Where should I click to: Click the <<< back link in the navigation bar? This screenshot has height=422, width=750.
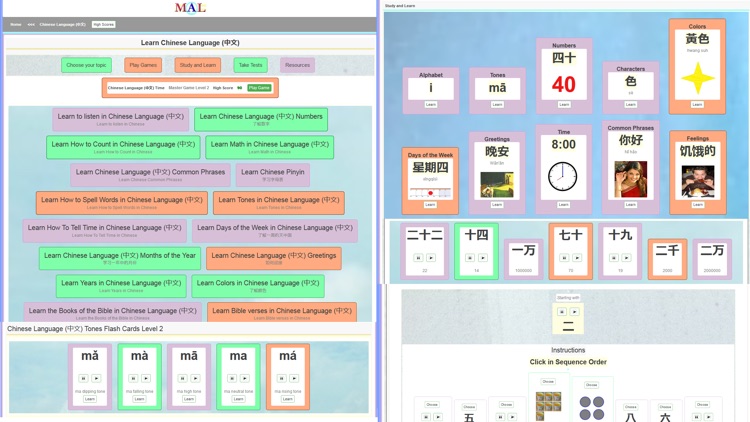pyautogui.click(x=31, y=24)
